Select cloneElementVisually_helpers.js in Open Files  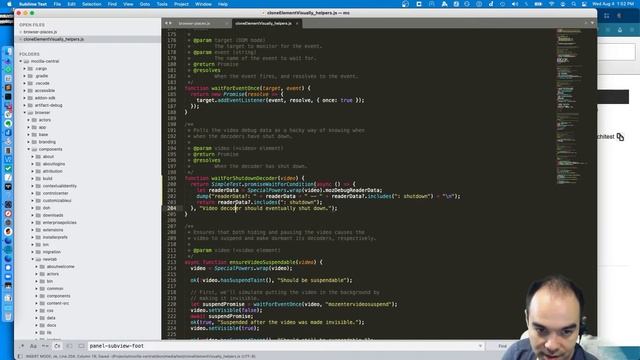click(53, 39)
